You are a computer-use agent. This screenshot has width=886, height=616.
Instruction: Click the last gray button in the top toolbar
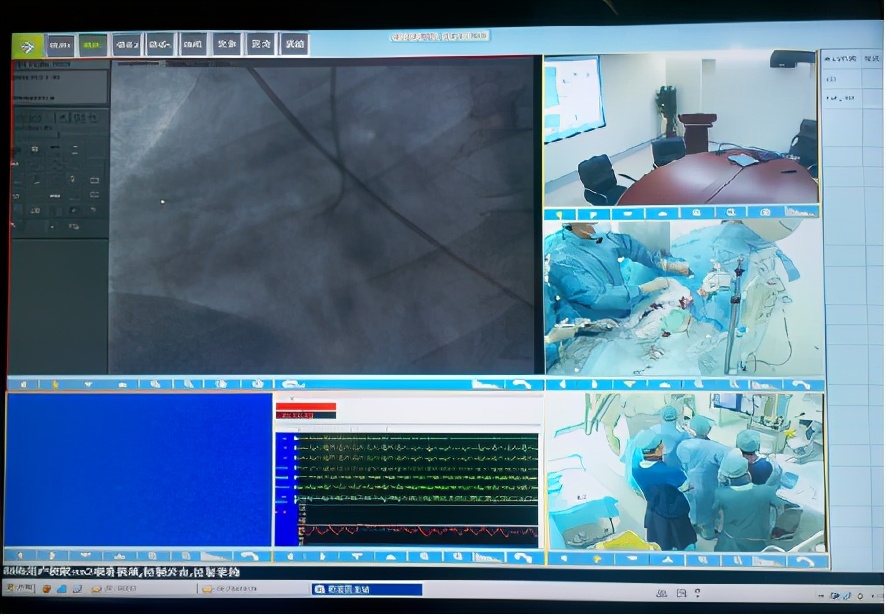click(x=294, y=44)
